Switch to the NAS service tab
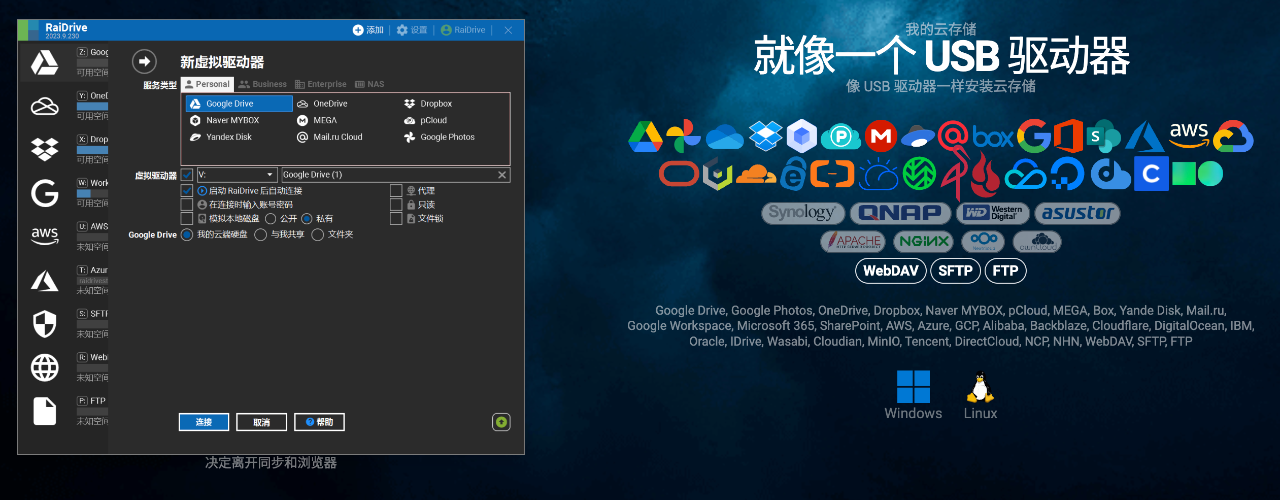Viewport: 1280px width, 500px height. (x=369, y=85)
